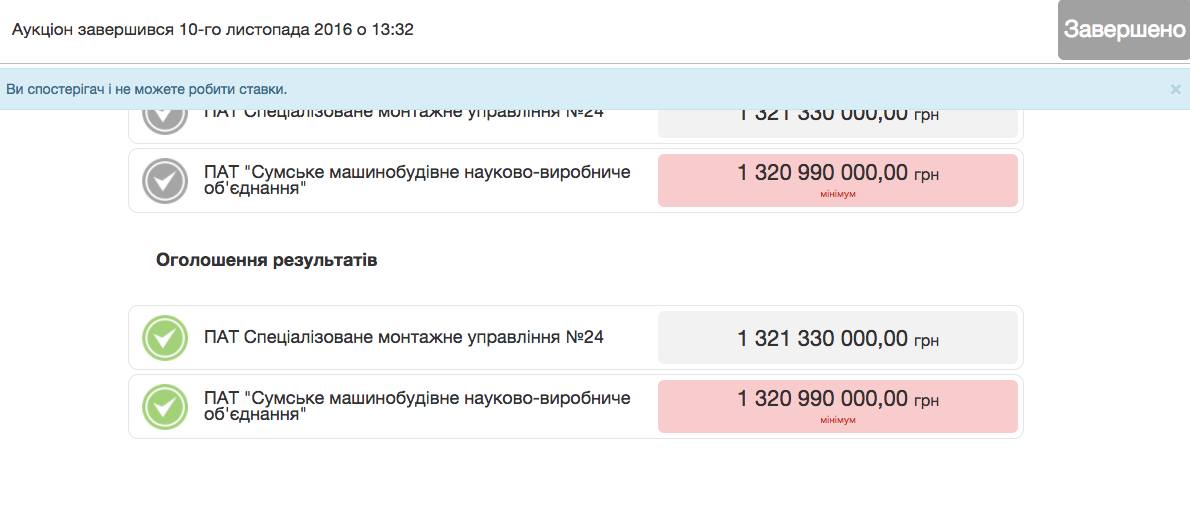Screen dimensions: 1190x528
Task: Click the Сумське машинобудівне name in the results section
Action: coord(417,407)
